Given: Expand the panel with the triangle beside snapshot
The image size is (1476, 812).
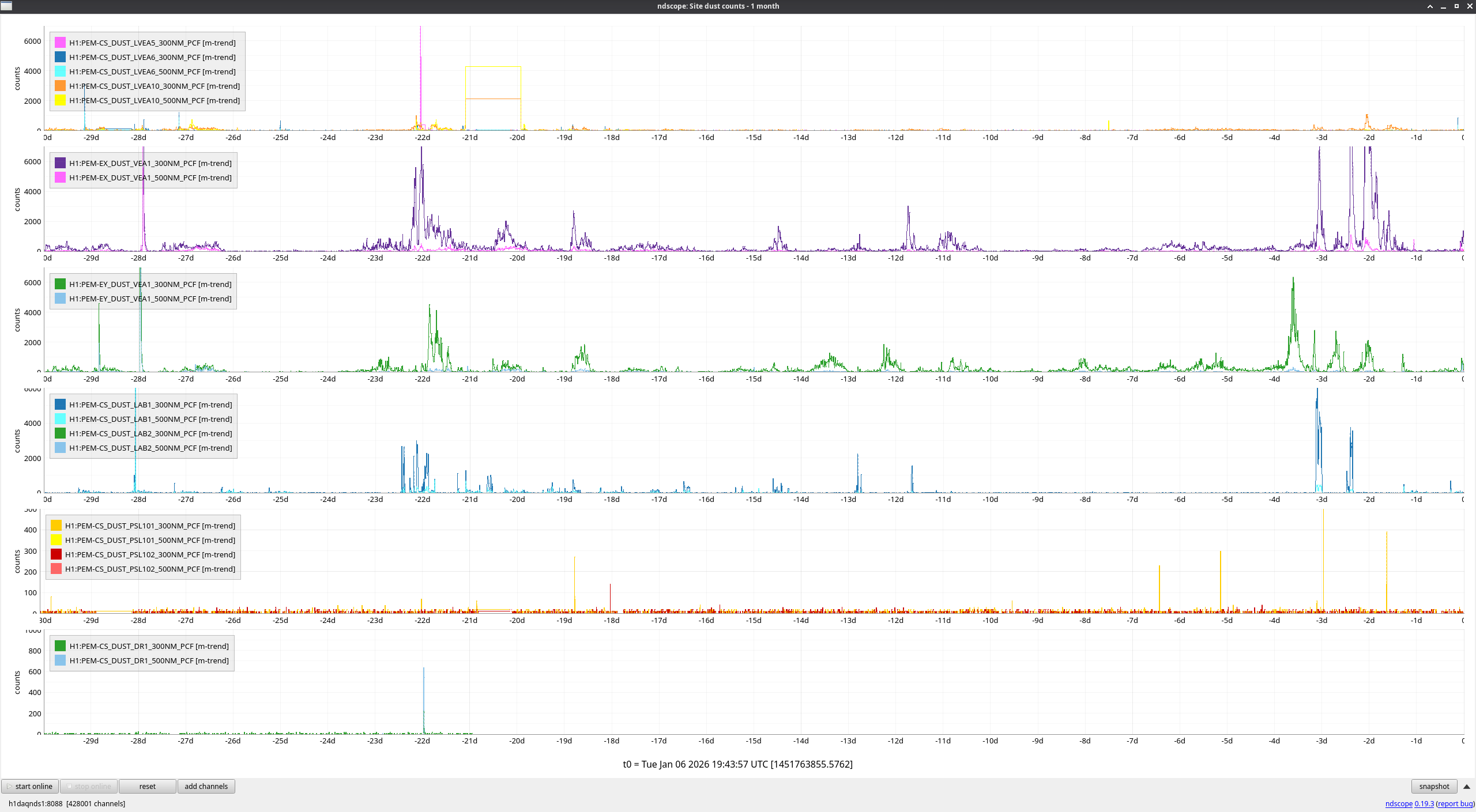Looking at the screenshot, I should pos(1466,786).
